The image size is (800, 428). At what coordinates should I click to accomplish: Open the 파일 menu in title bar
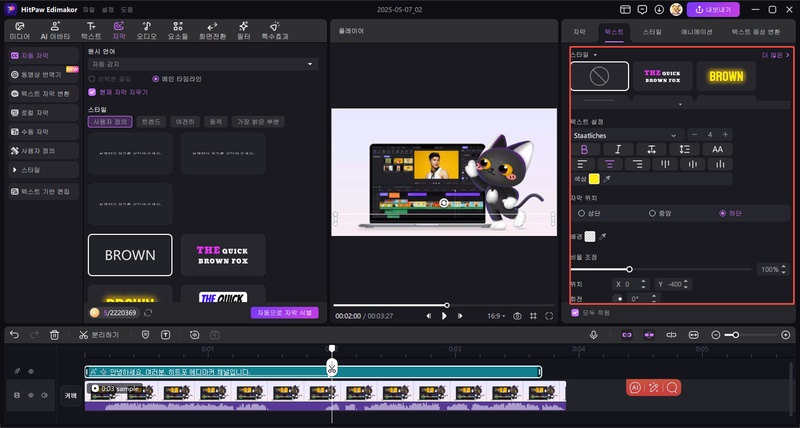click(x=89, y=9)
